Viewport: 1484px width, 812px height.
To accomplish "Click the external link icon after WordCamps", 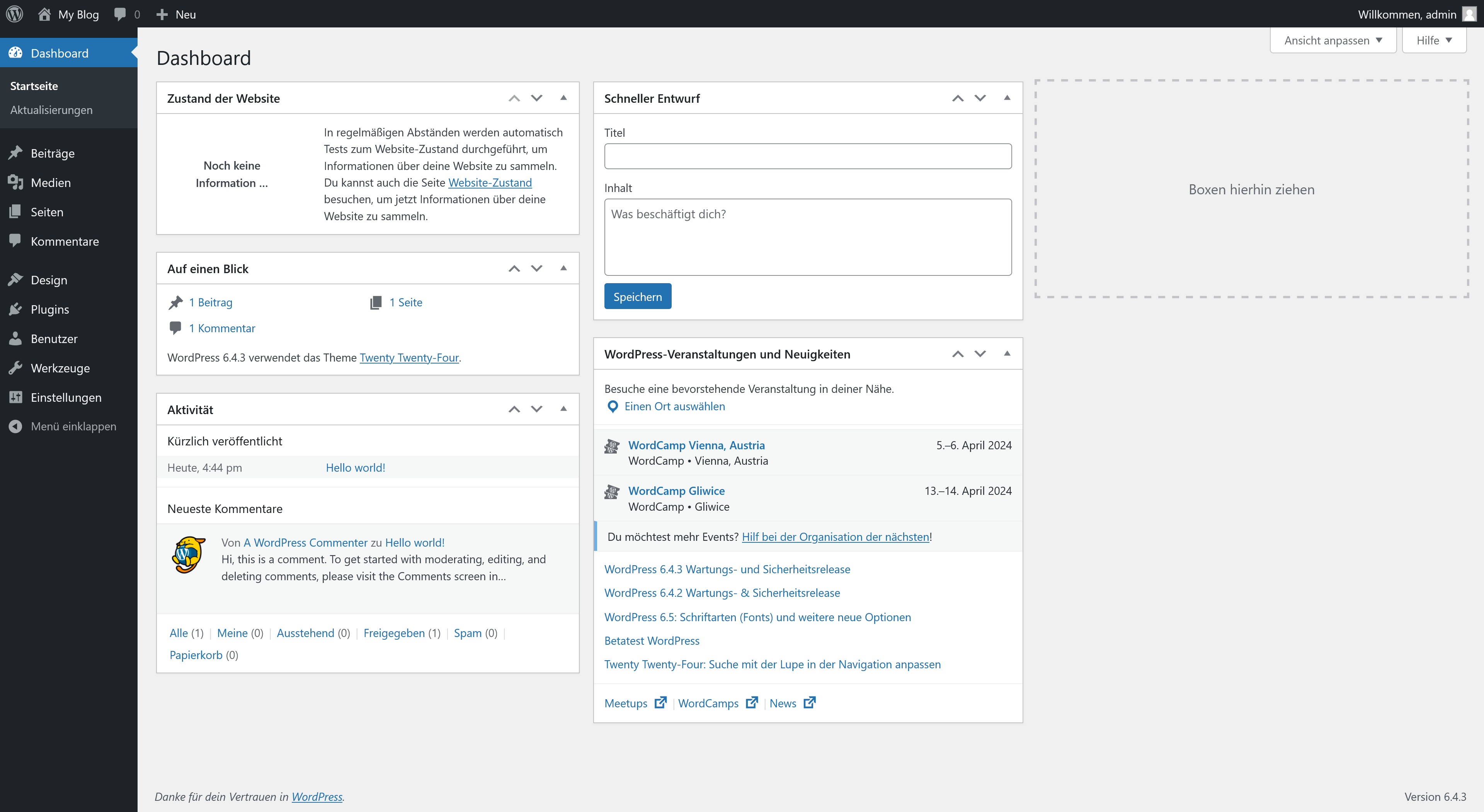I will (x=752, y=702).
